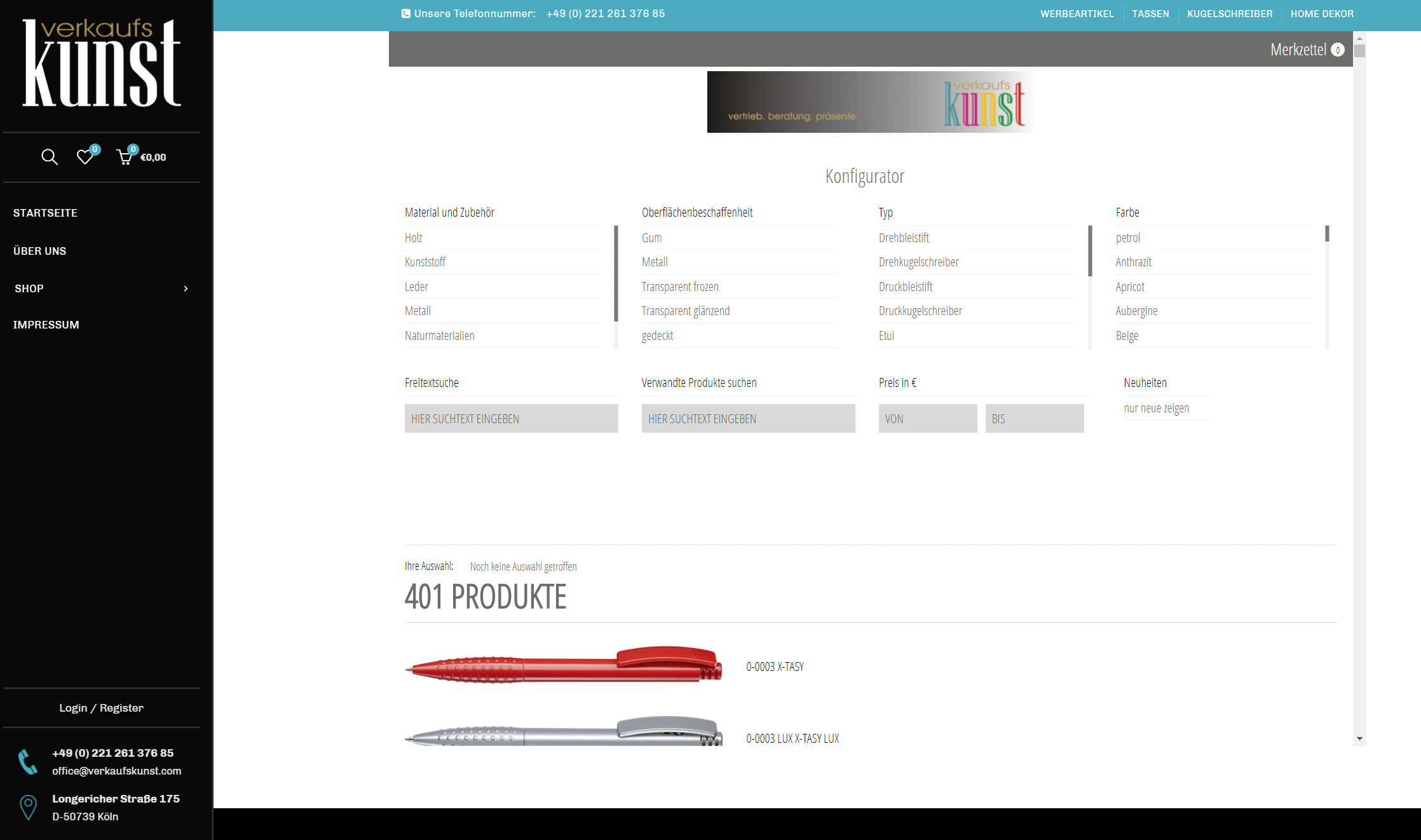1421x840 pixels.
Task: Open the 0-0003 LUX X-TASY LUX product
Action: pos(792,738)
